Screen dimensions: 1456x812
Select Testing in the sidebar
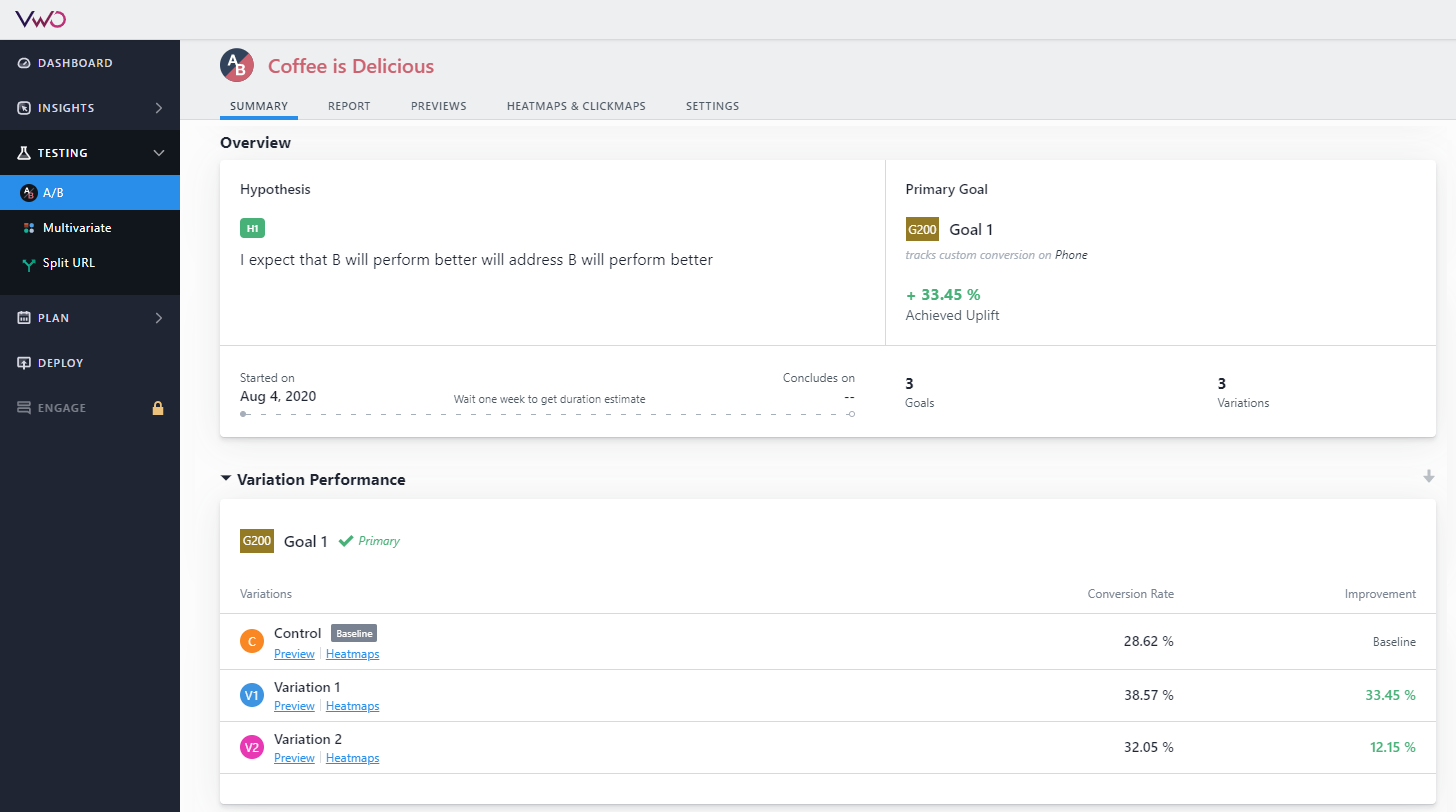pyautogui.click(x=90, y=153)
